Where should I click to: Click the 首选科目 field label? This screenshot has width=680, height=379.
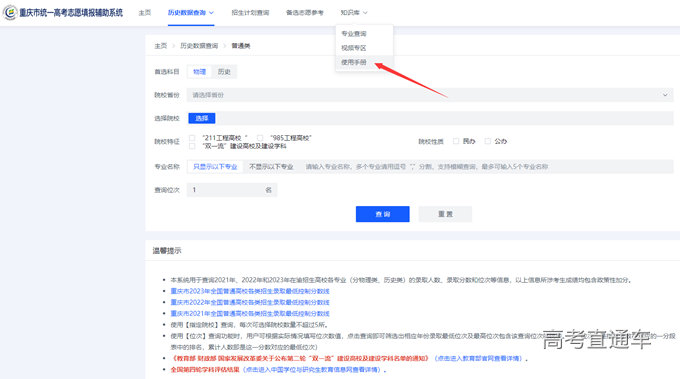167,72
